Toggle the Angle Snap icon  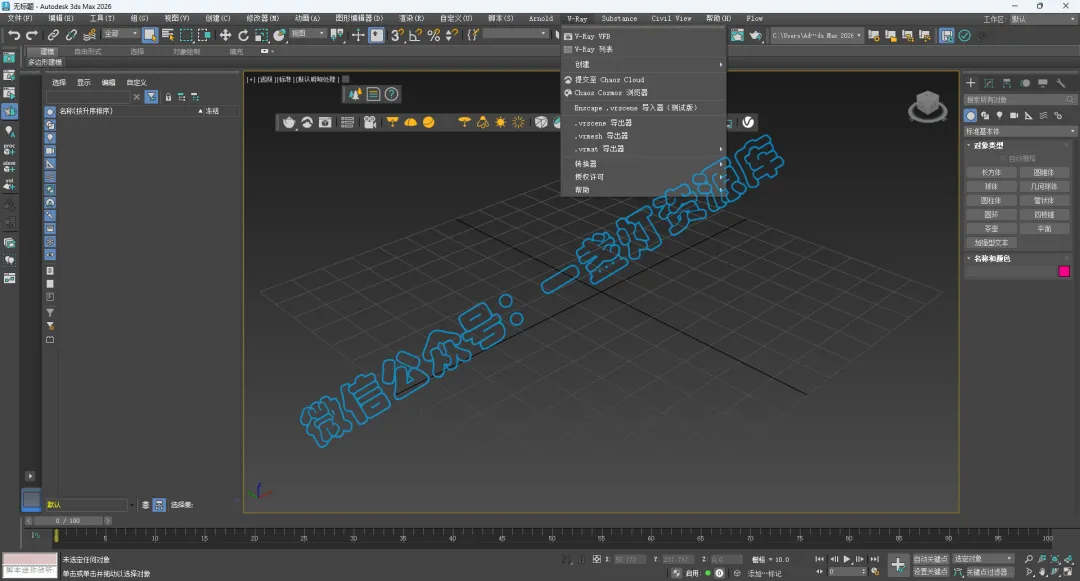pos(415,35)
